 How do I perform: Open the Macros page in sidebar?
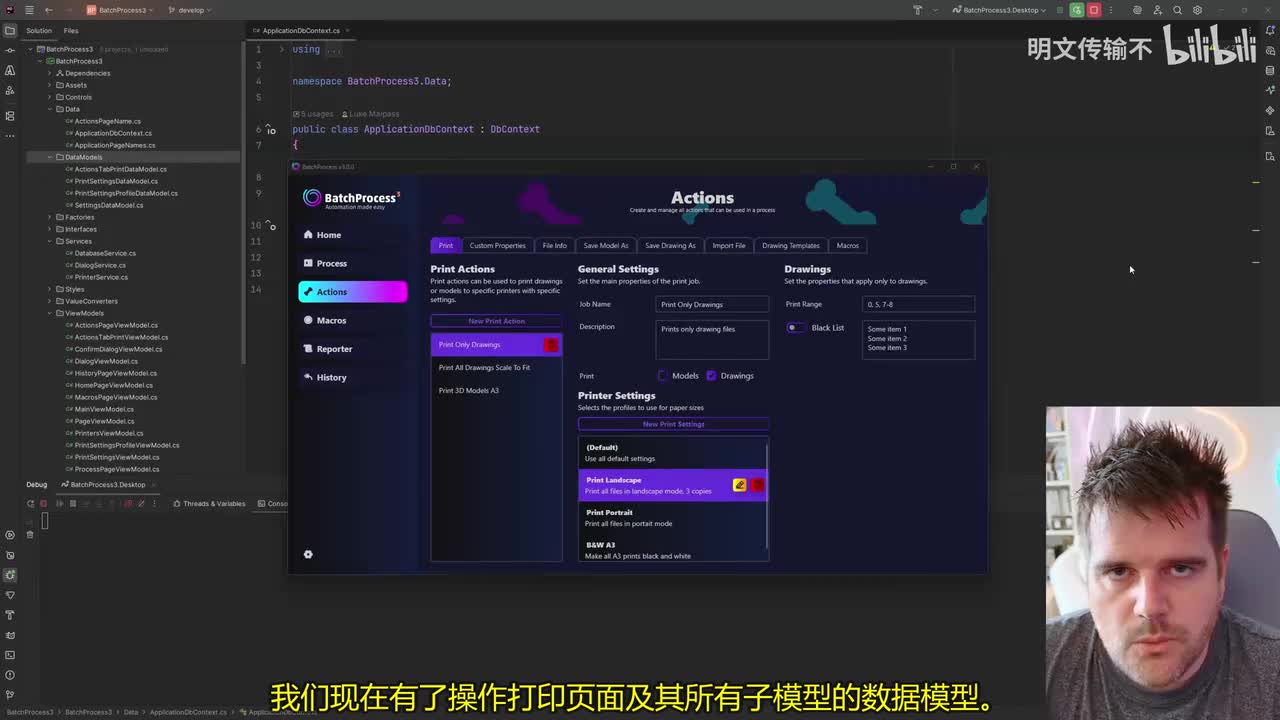(352, 320)
